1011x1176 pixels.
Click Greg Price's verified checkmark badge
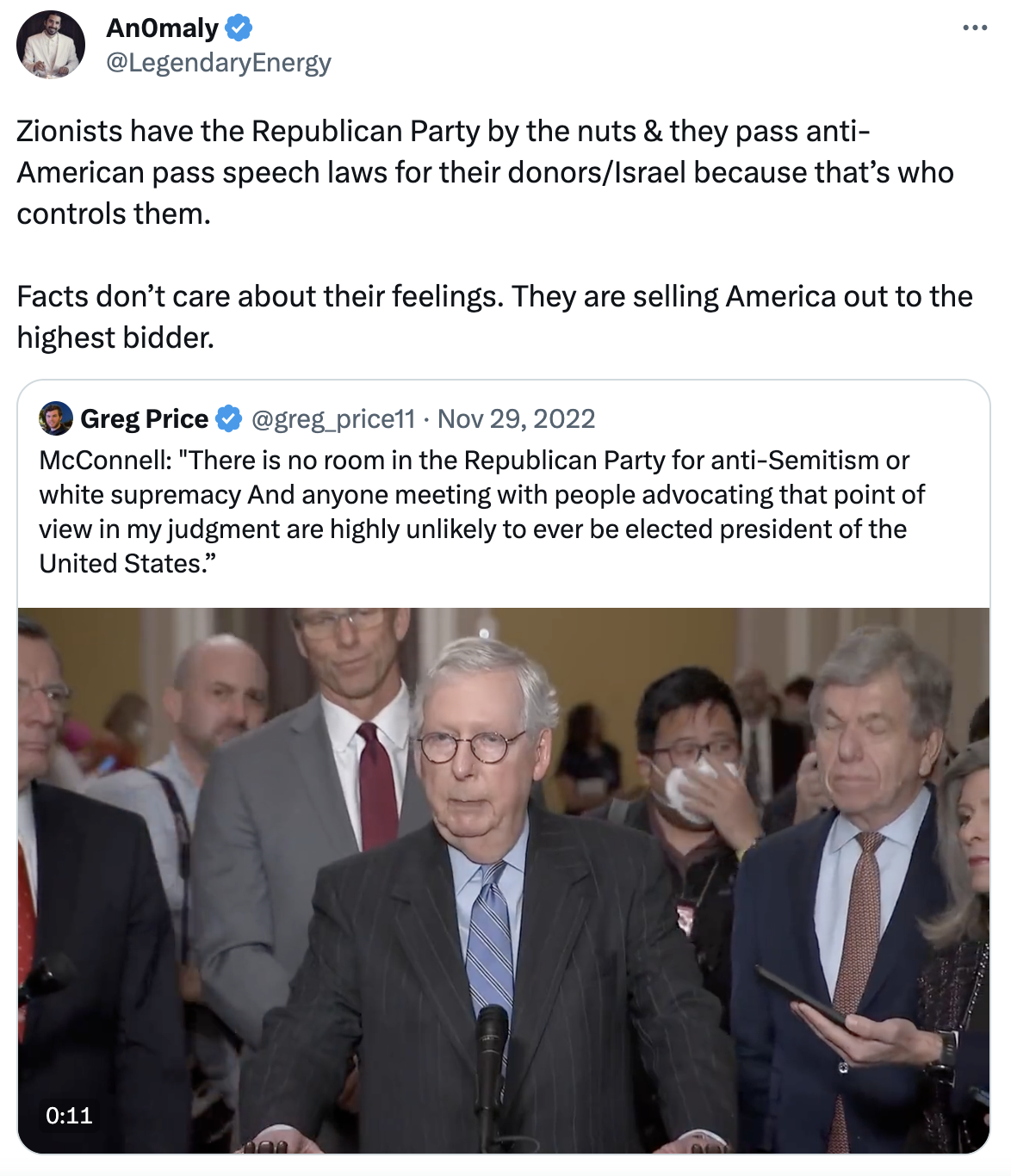[228, 419]
